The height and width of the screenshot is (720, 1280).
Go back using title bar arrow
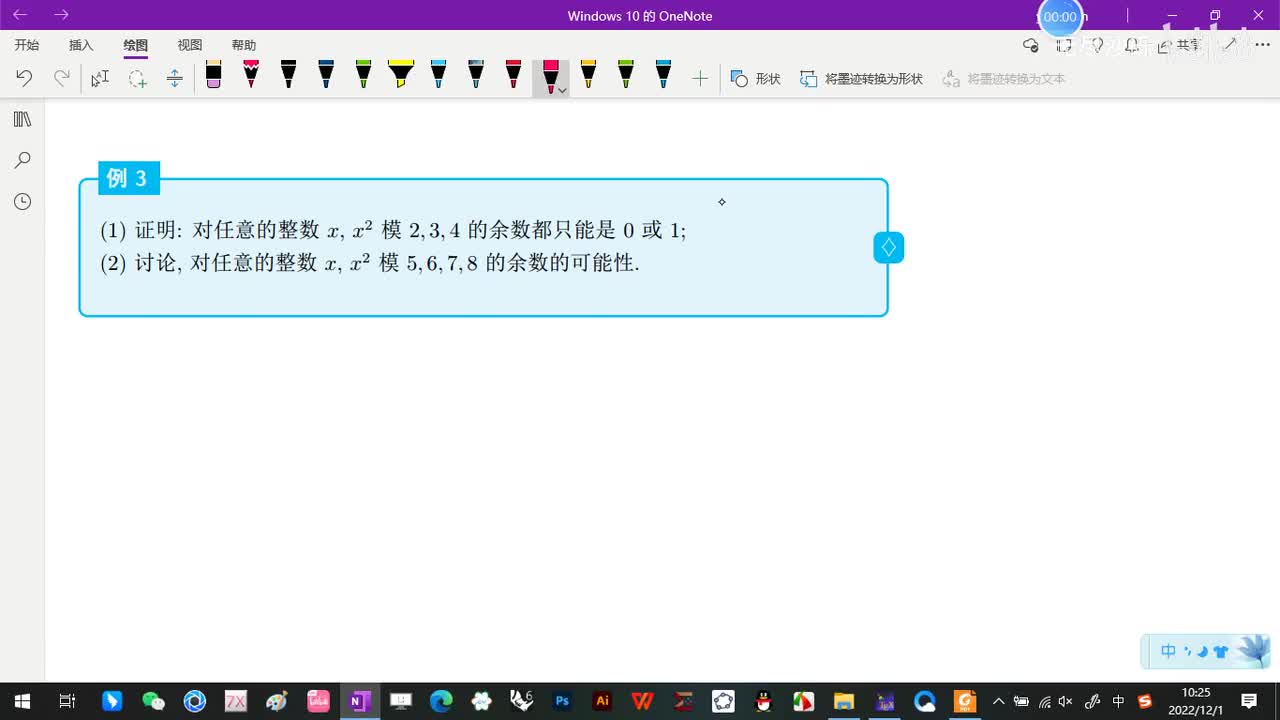20,15
